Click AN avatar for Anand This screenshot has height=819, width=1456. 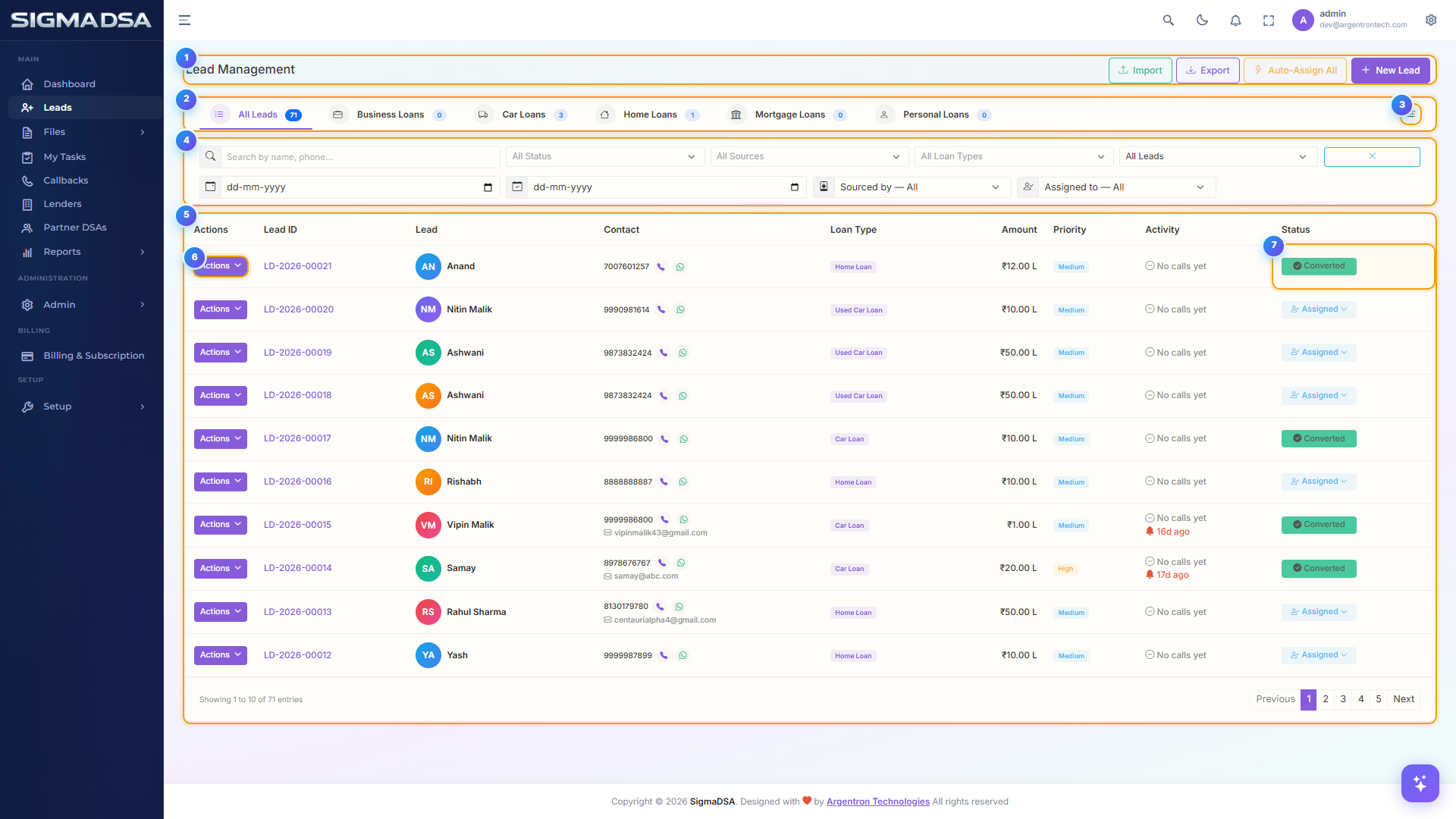pyautogui.click(x=428, y=267)
